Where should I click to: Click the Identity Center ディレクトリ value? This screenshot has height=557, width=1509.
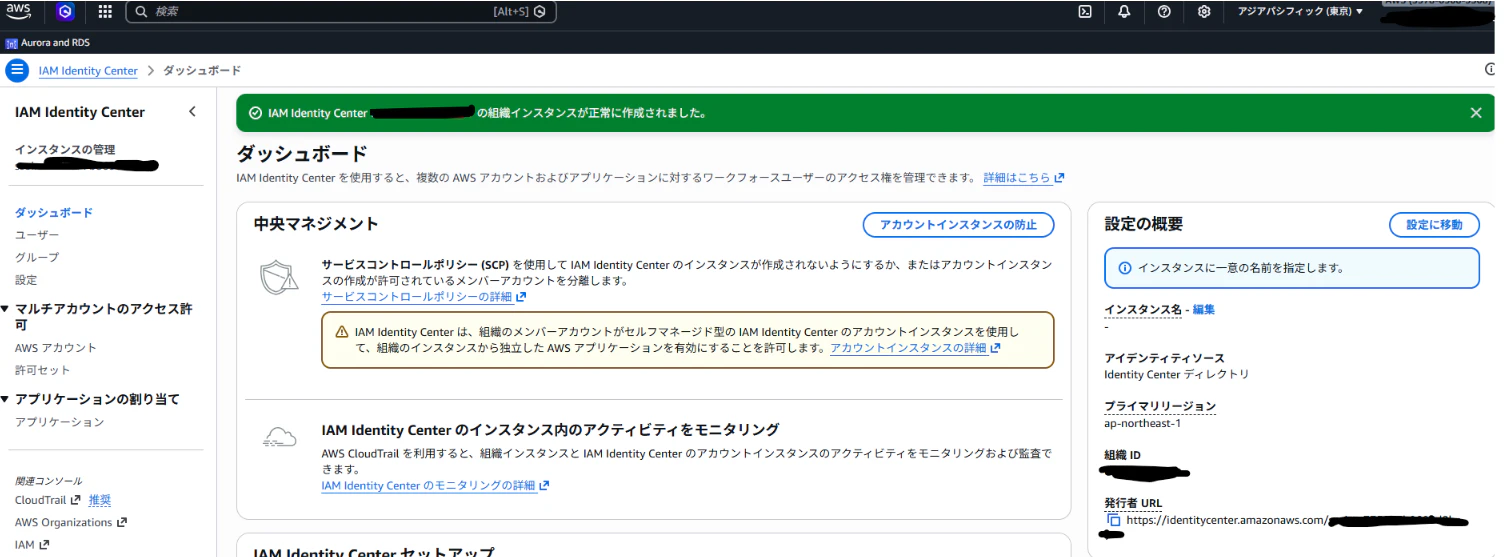[x=1176, y=374]
